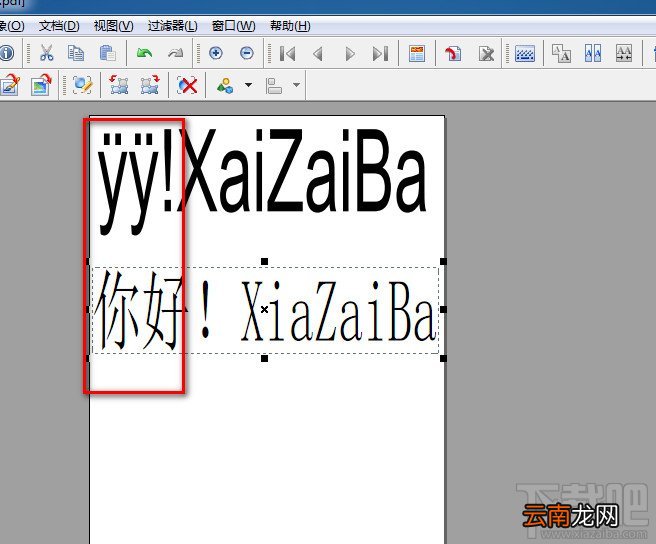Click the top-center resize handle of selection
This screenshot has height=544, width=656.
[x=264, y=262]
